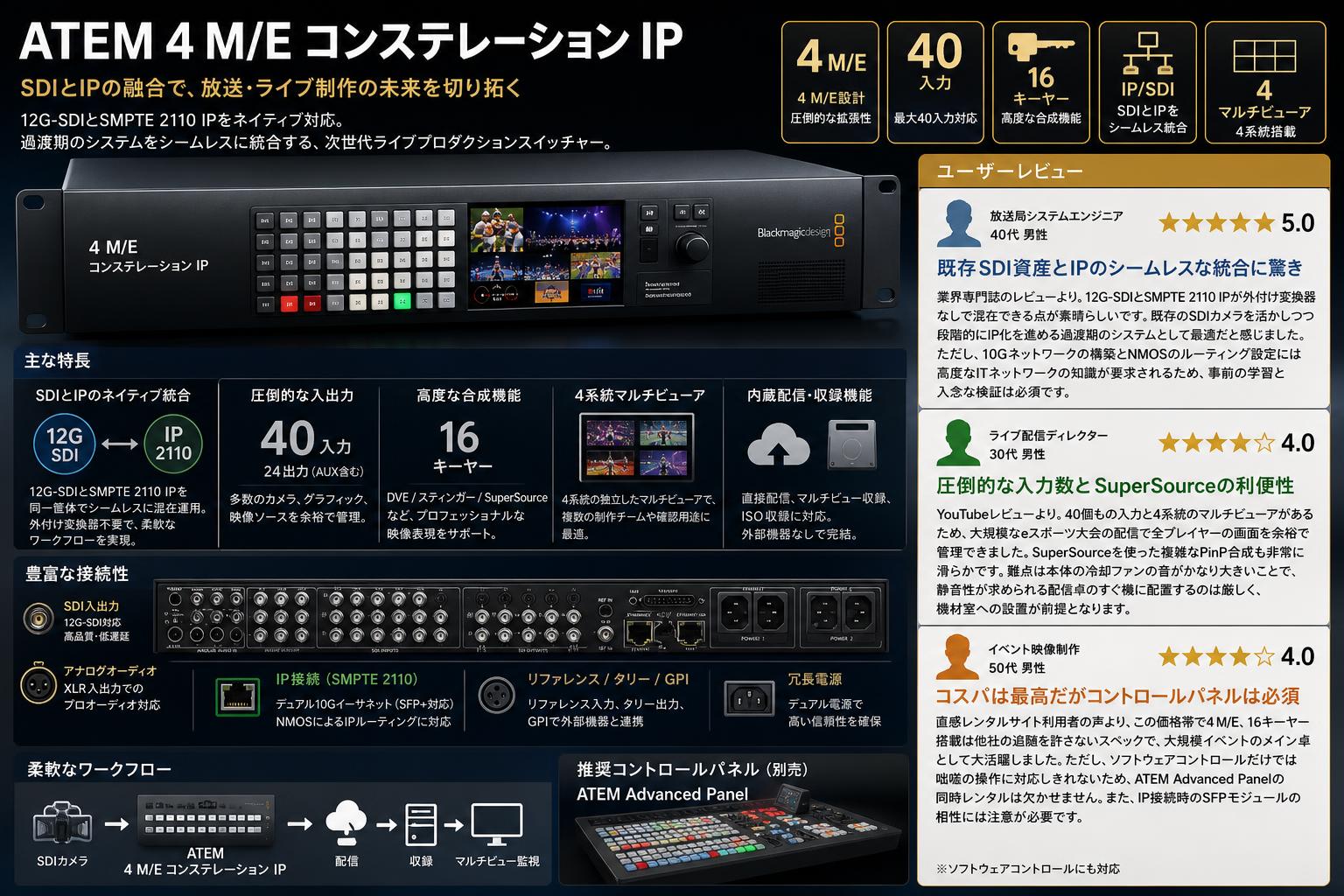This screenshot has height=896, width=1344.
Task: Click the rear panel connector photo
Action: [521, 616]
